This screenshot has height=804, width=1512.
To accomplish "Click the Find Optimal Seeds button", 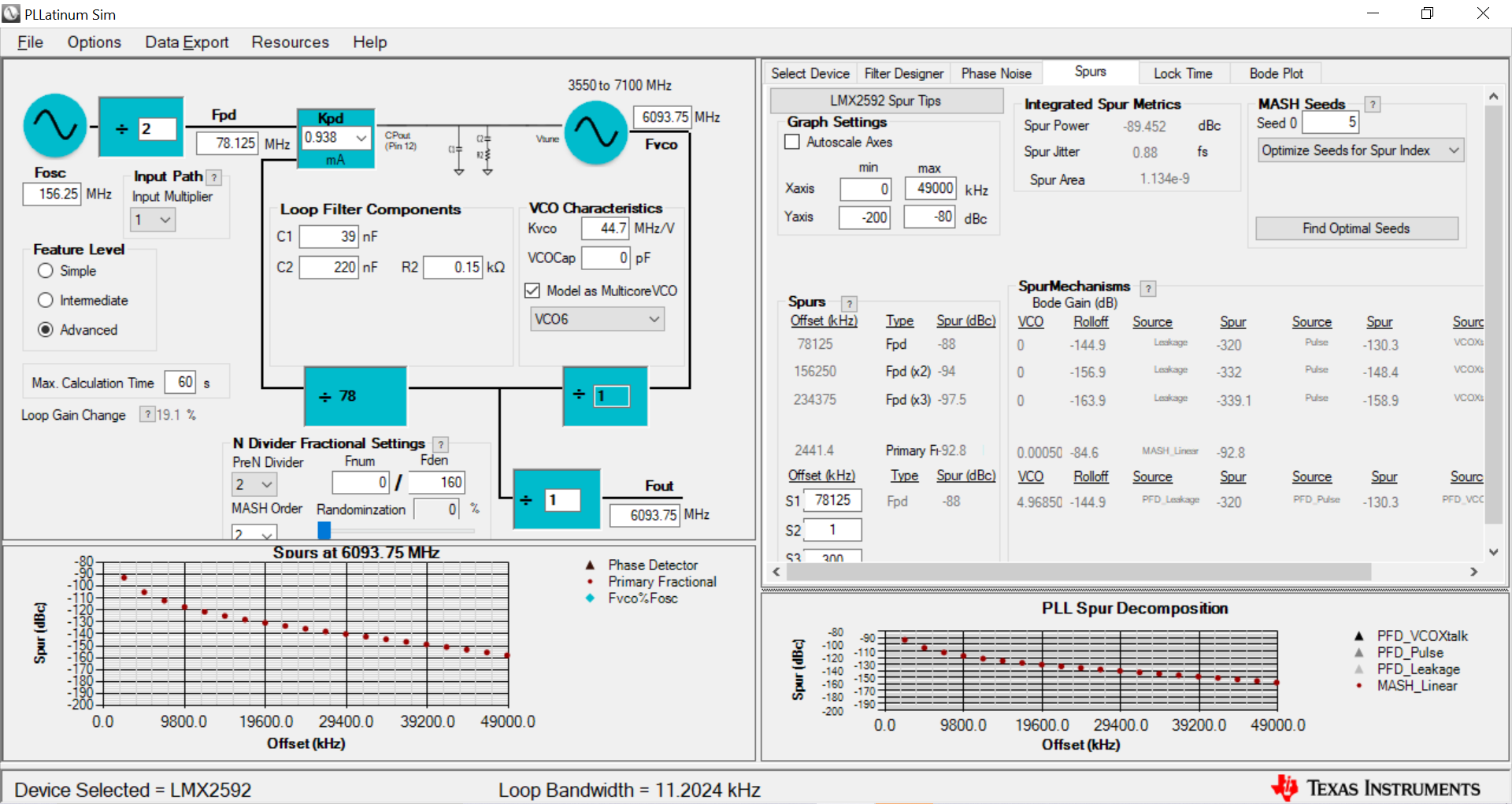I will (x=1356, y=228).
